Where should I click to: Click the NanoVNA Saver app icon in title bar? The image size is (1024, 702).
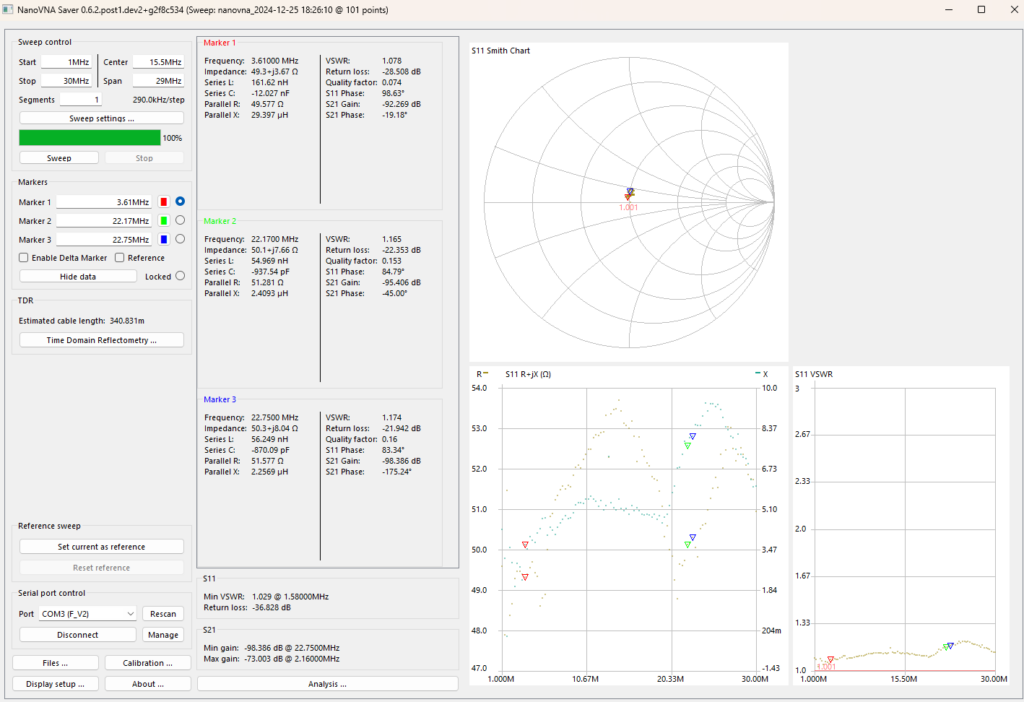[8, 10]
